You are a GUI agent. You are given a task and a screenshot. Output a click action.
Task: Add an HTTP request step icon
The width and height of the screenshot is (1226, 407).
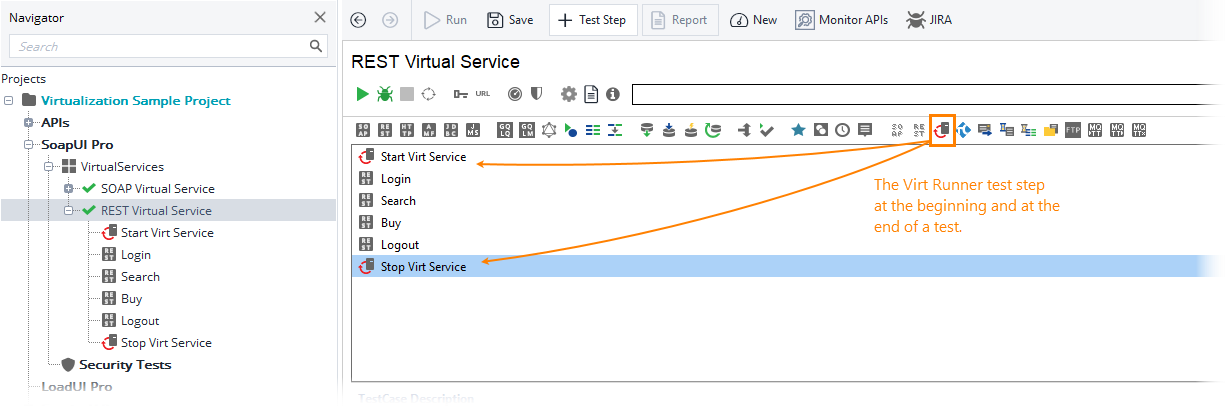click(407, 129)
